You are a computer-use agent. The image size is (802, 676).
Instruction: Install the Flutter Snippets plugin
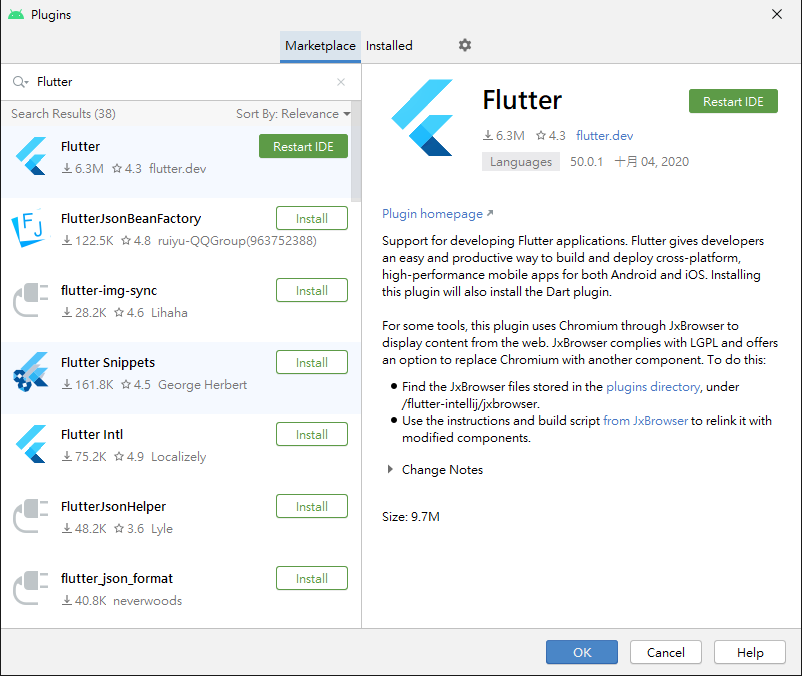pos(312,363)
